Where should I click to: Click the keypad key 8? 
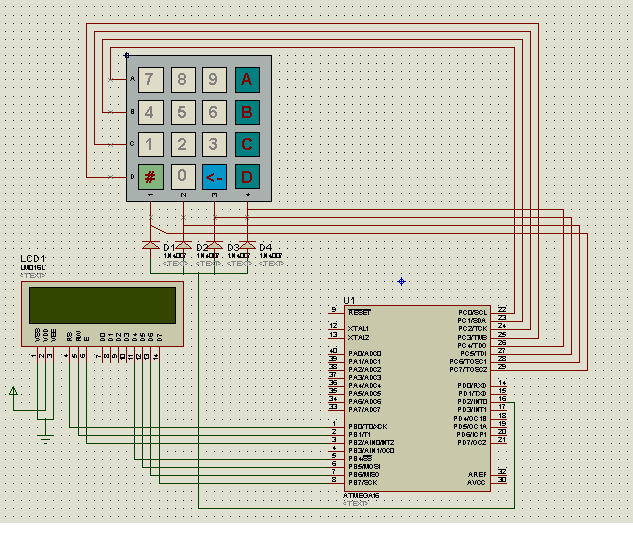click(x=183, y=80)
